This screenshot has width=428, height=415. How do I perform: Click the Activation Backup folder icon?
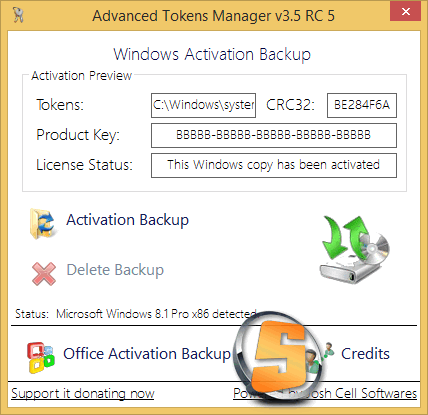pos(42,224)
